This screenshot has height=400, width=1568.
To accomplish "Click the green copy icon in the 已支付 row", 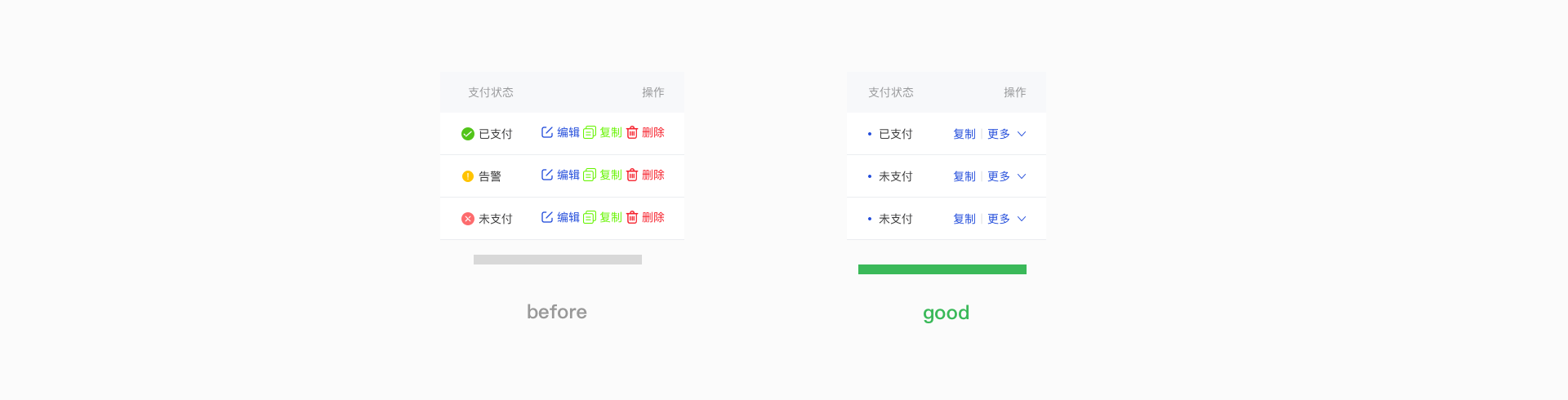I will (590, 132).
